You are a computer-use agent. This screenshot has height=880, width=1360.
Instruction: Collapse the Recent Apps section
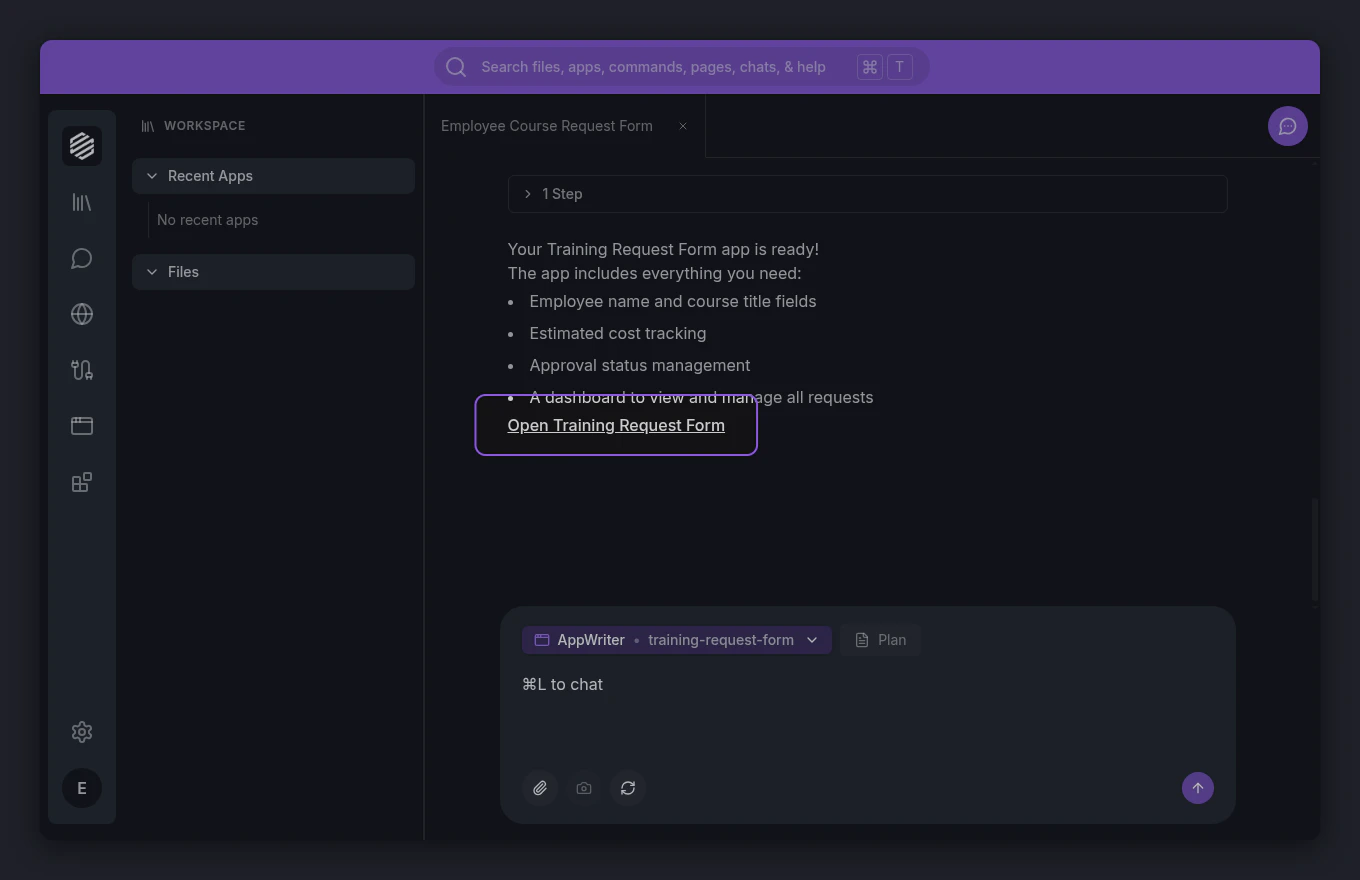(x=273, y=176)
